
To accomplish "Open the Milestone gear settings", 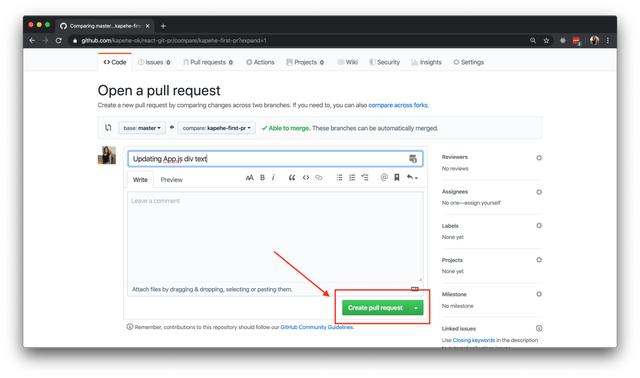I will 539,294.
